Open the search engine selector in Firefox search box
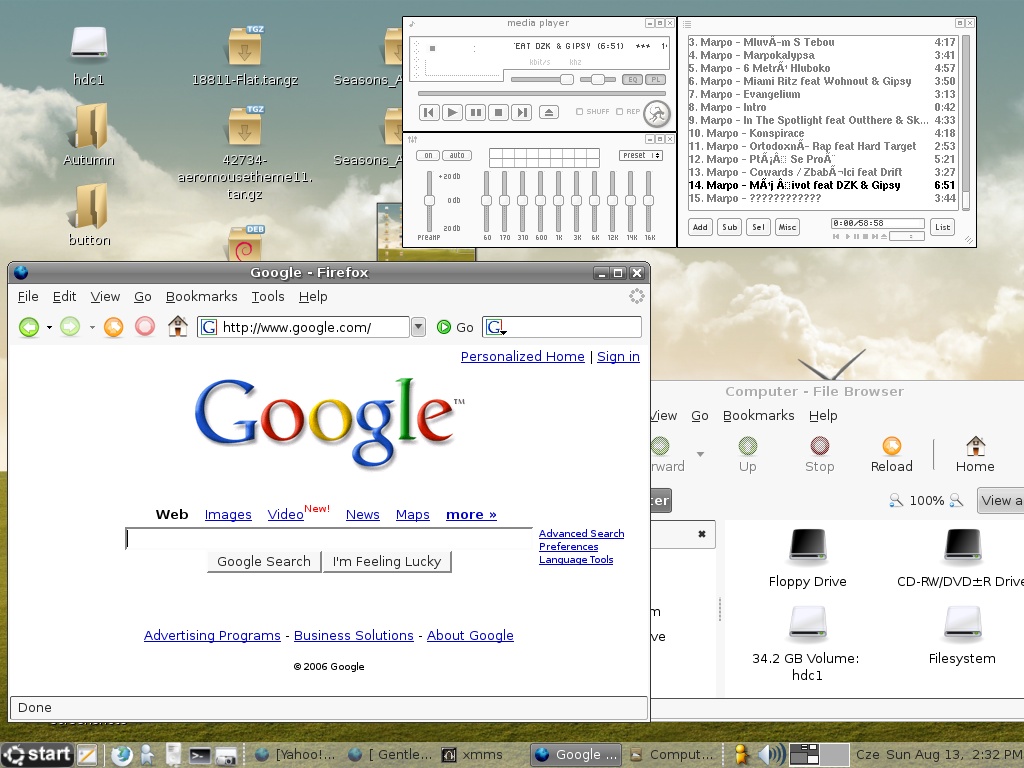The height and width of the screenshot is (768, 1024). click(496, 327)
